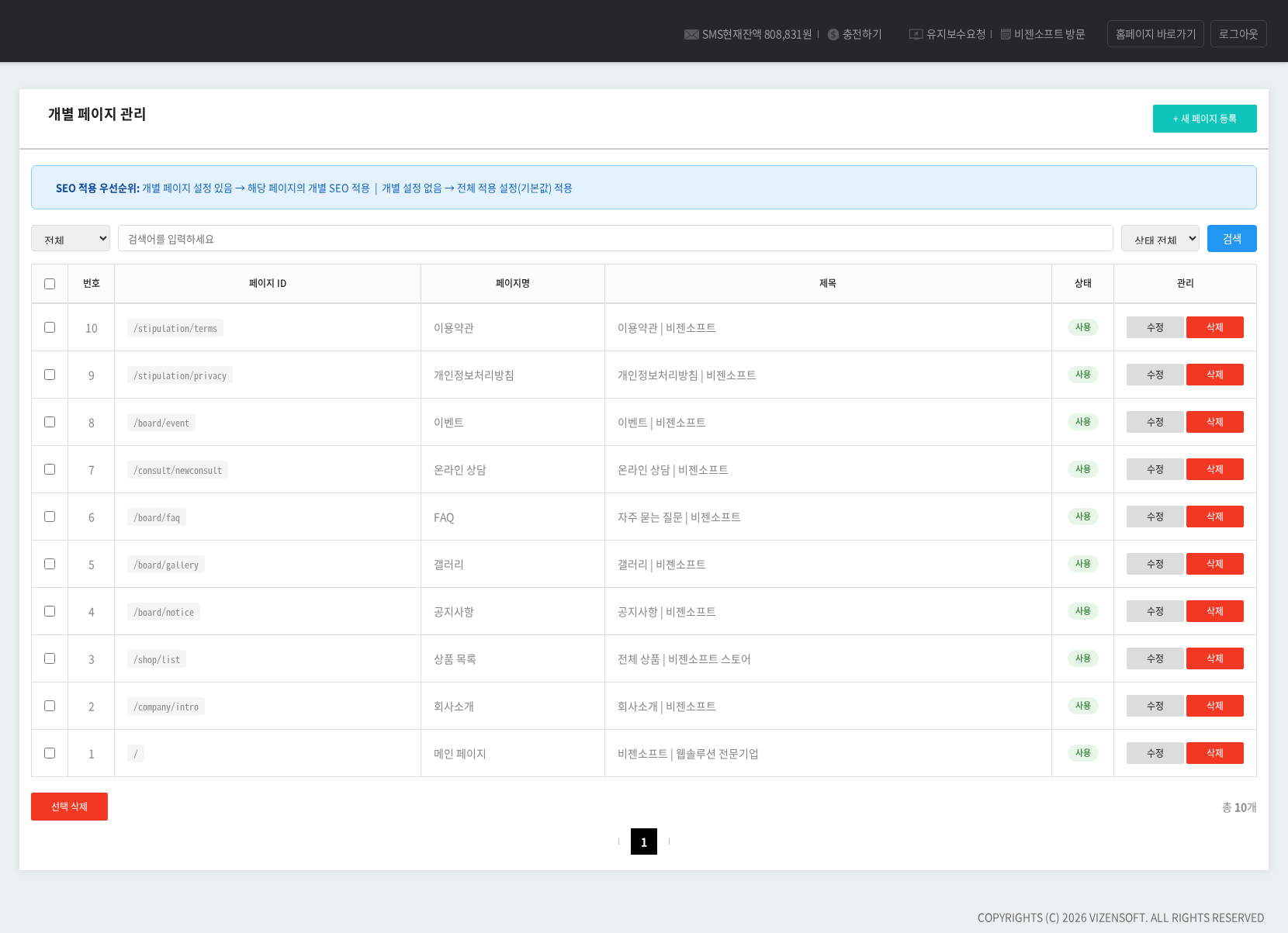Image resolution: width=1288 pixels, height=933 pixels.
Task: Open the /company/intro page ID link
Action: [x=166, y=707]
